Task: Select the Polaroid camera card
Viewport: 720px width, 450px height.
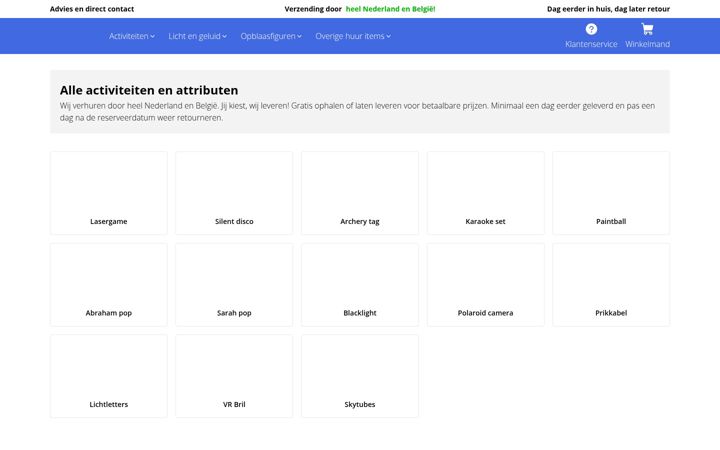Action: (485, 285)
